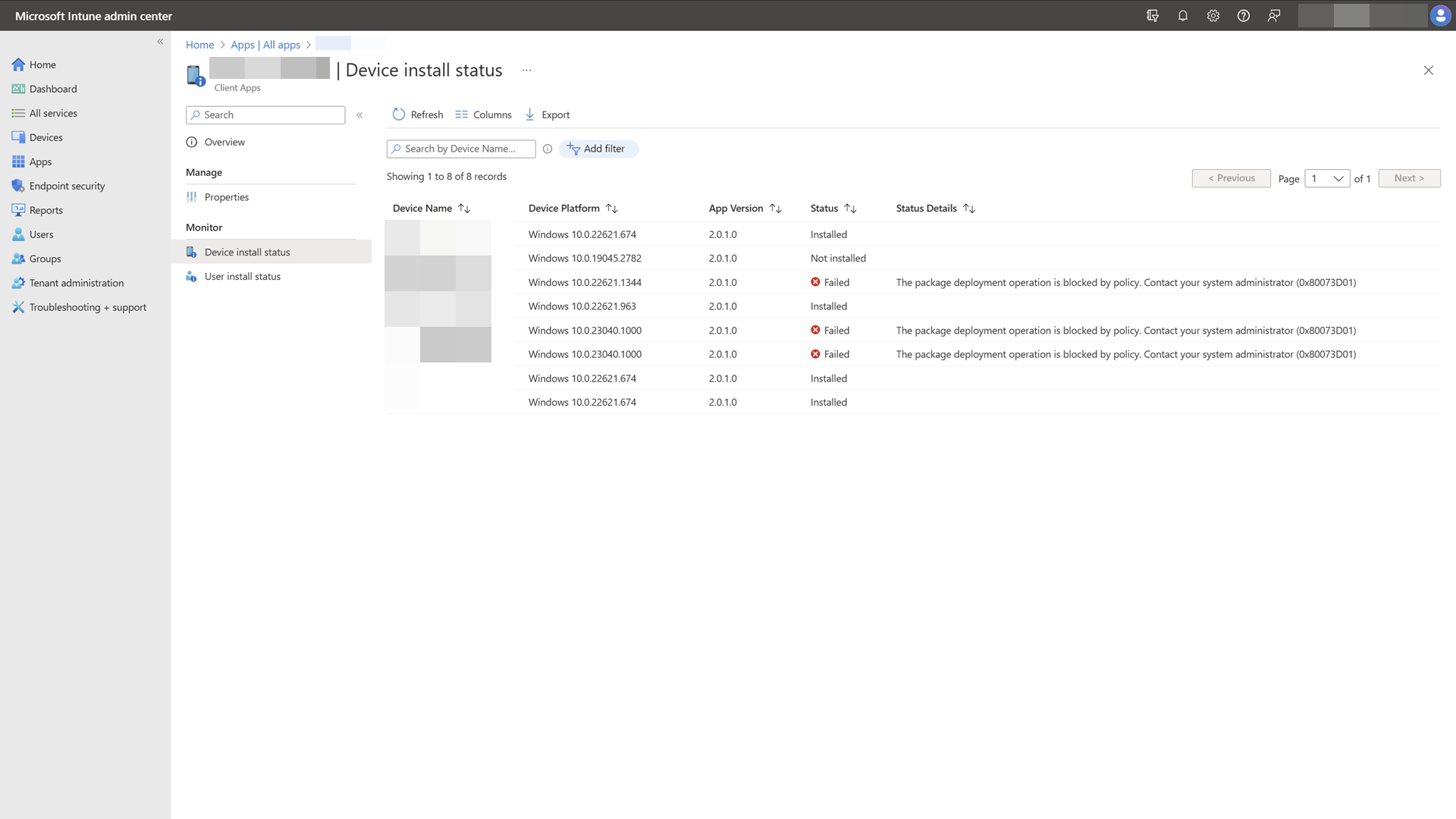This screenshot has height=819, width=1456.
Task: Open the Columns chooser
Action: tap(483, 115)
